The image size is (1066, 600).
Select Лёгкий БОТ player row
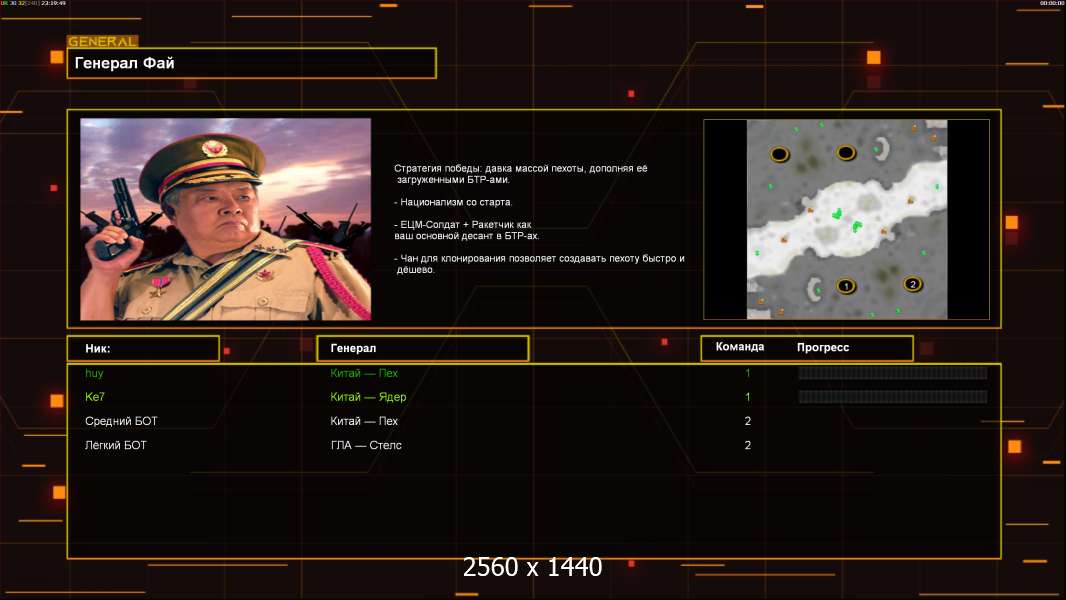click(116, 445)
